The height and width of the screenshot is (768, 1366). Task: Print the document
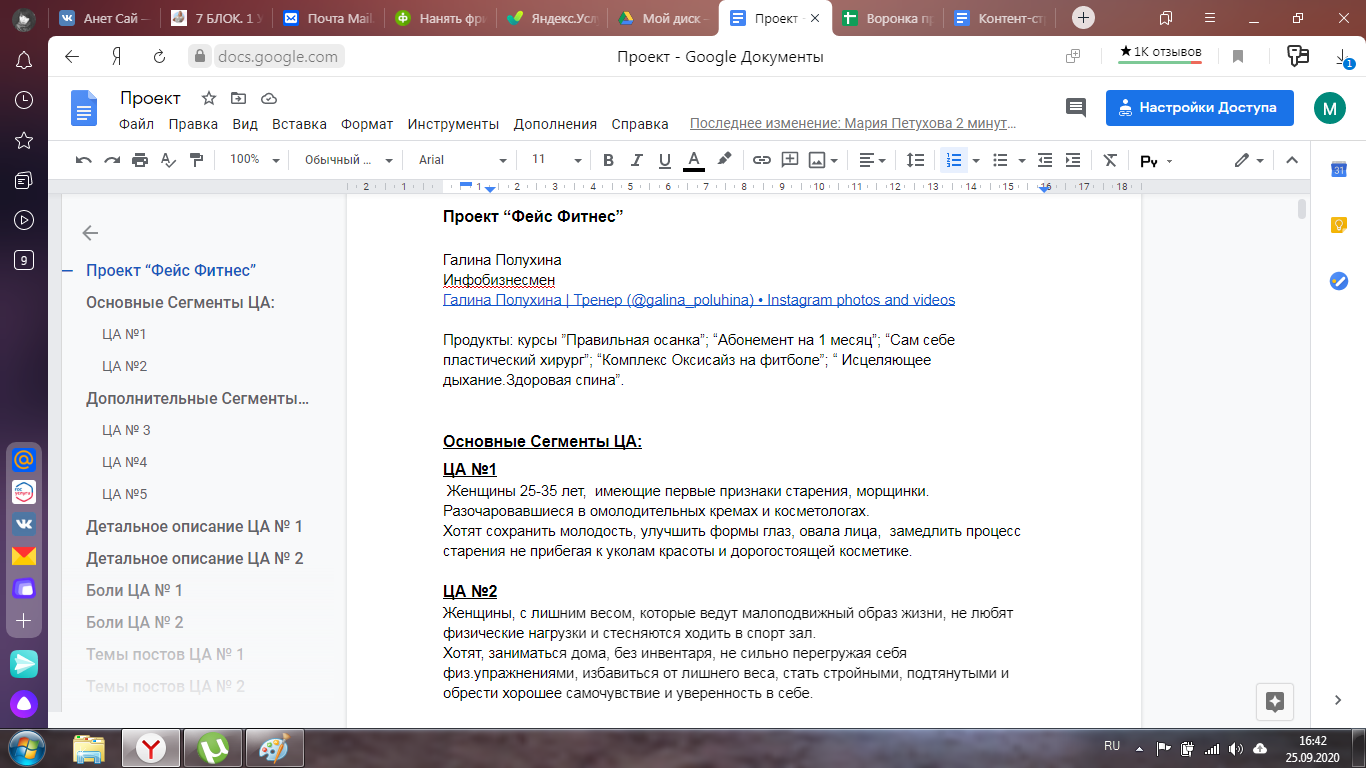point(140,160)
